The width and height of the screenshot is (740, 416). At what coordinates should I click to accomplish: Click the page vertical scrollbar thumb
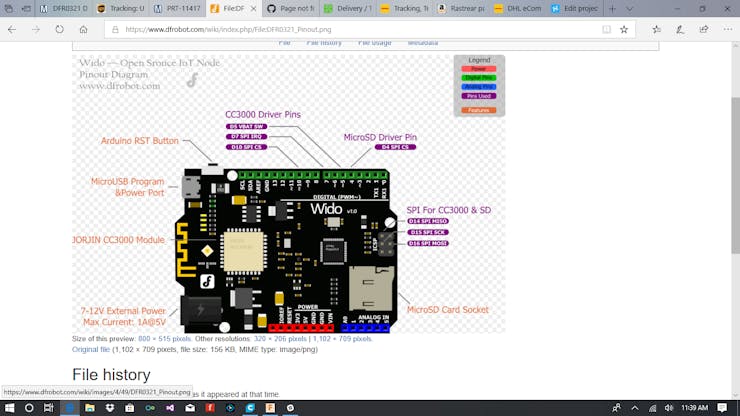click(735, 175)
